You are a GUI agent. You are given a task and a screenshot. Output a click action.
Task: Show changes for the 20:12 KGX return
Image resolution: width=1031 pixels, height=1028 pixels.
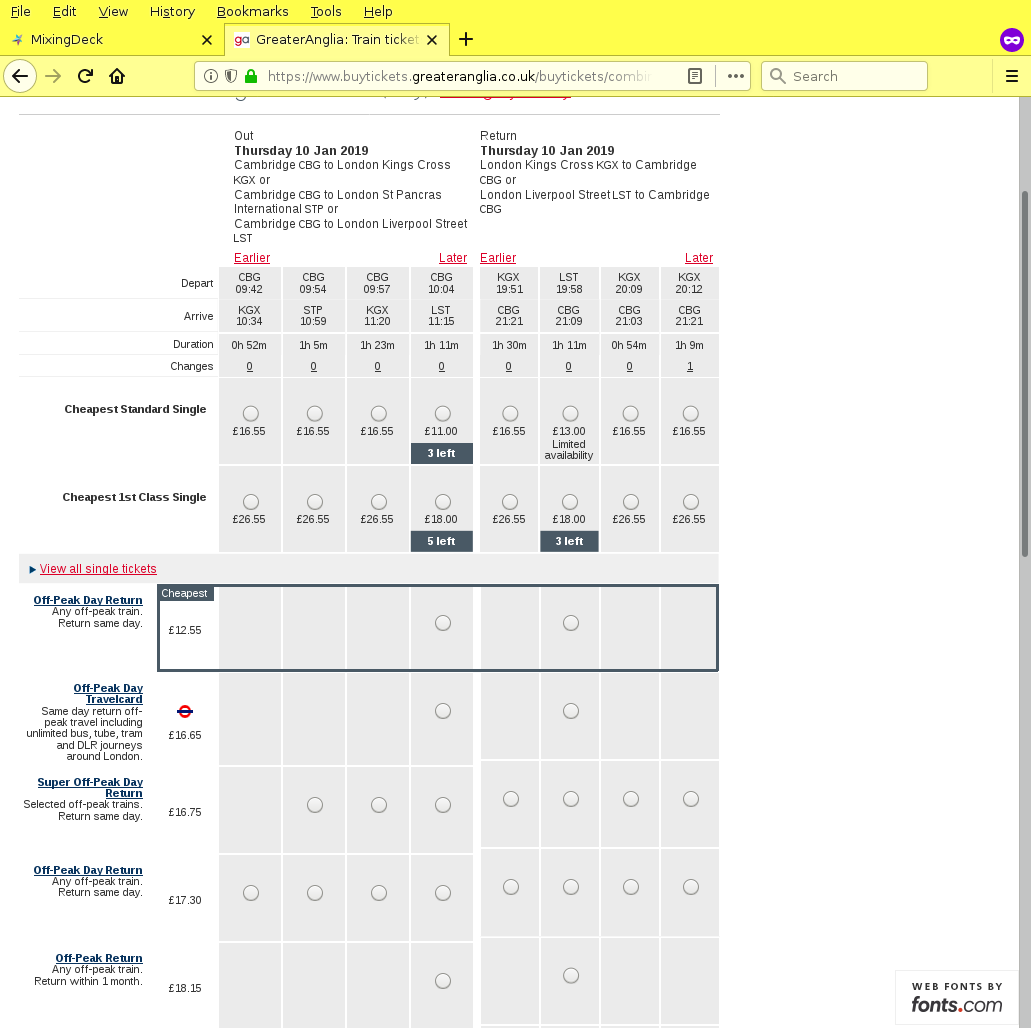click(x=690, y=366)
